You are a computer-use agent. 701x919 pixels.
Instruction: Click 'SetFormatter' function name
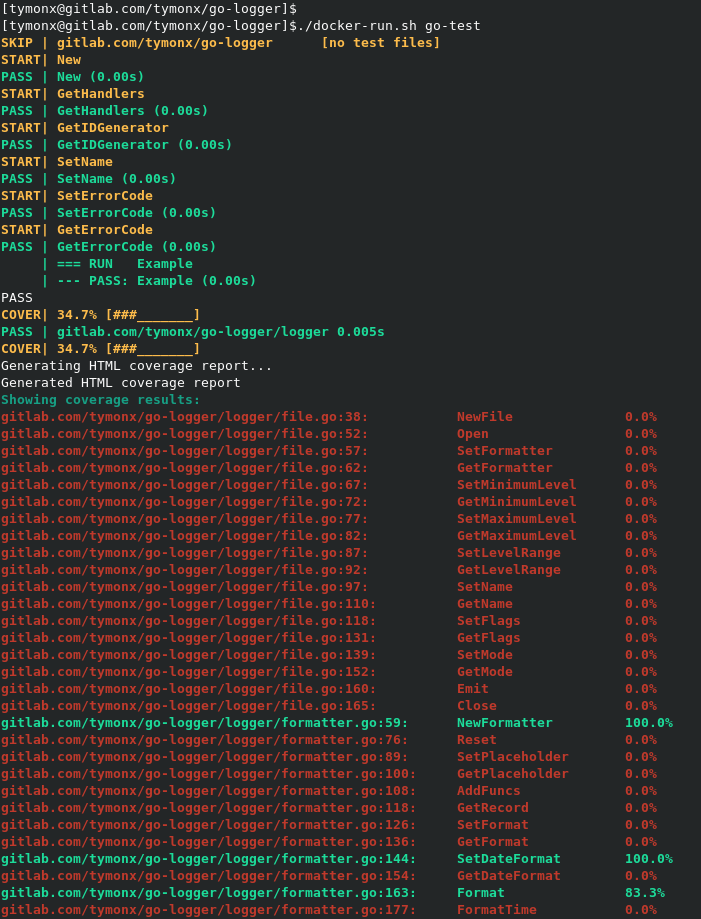point(505,451)
